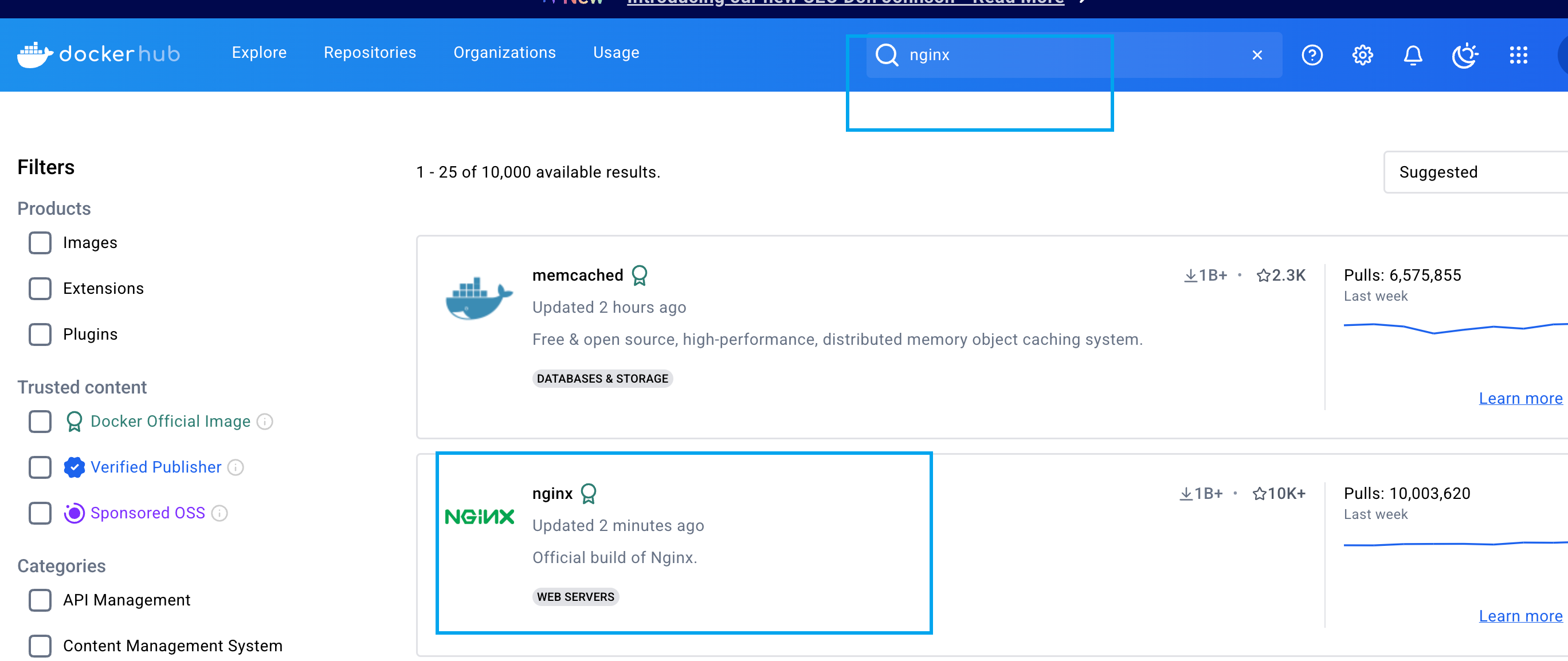Go to the Repositories tab

(x=370, y=53)
